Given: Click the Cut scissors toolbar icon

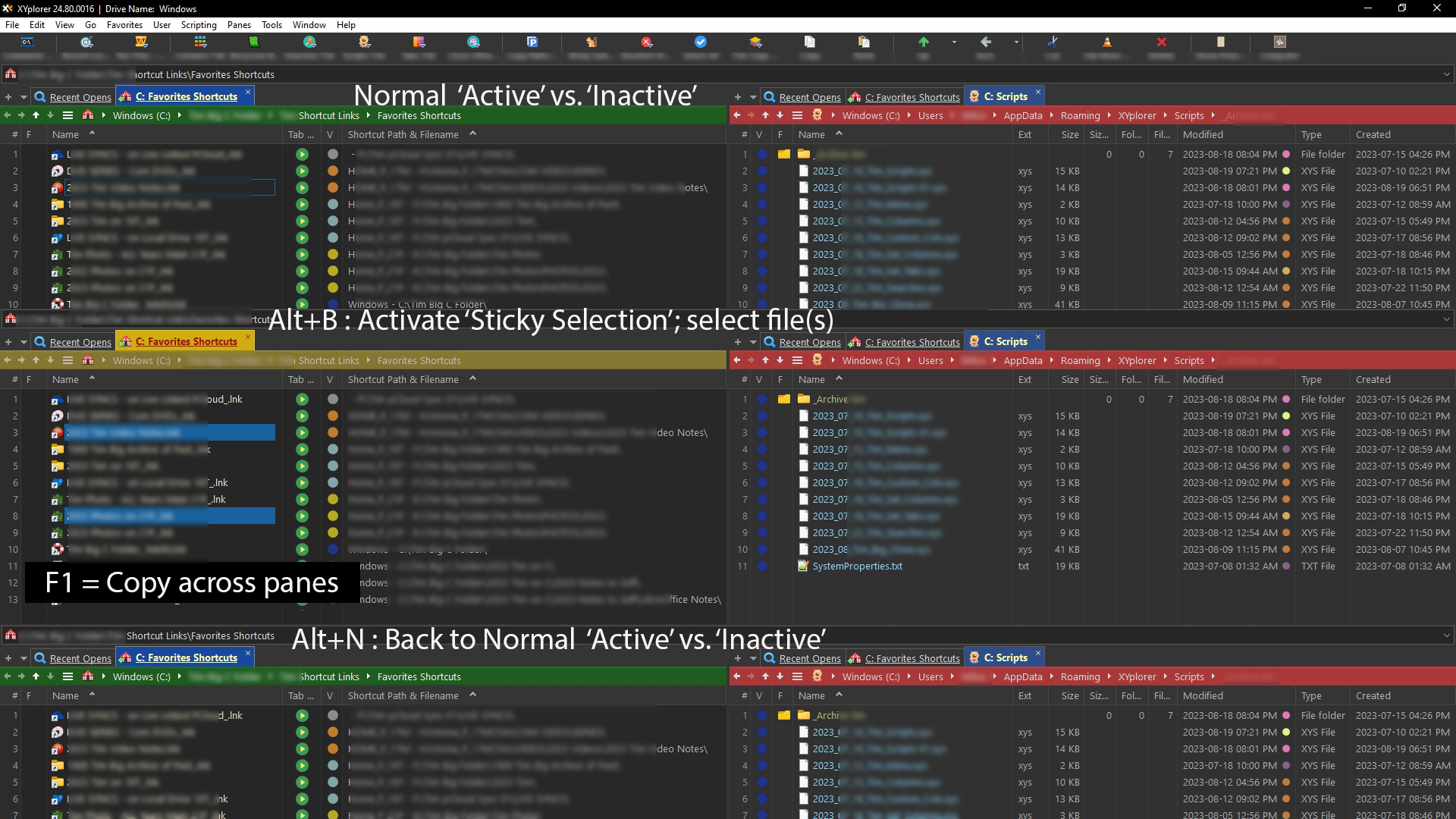Looking at the screenshot, I should tap(1053, 42).
